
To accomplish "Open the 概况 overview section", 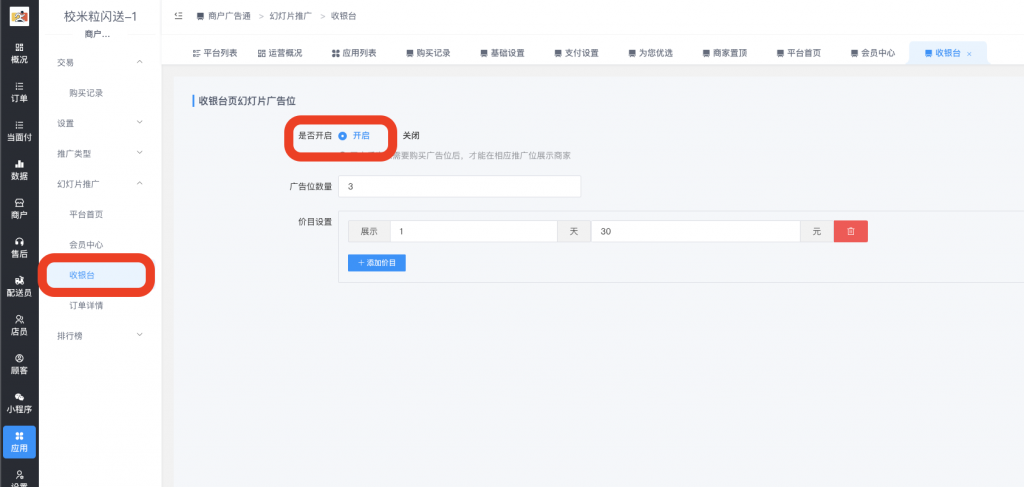I will coord(19,53).
